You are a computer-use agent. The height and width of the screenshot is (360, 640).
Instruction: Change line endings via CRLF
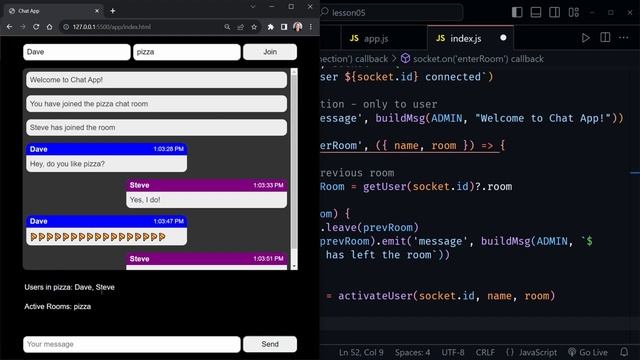485,352
